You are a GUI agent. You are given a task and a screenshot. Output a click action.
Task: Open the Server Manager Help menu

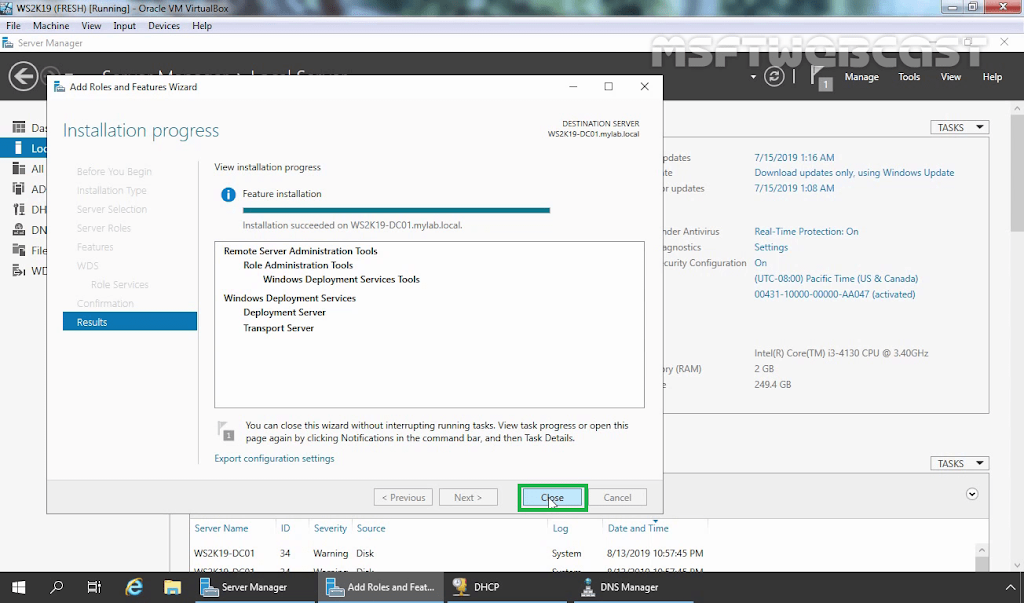(992, 76)
